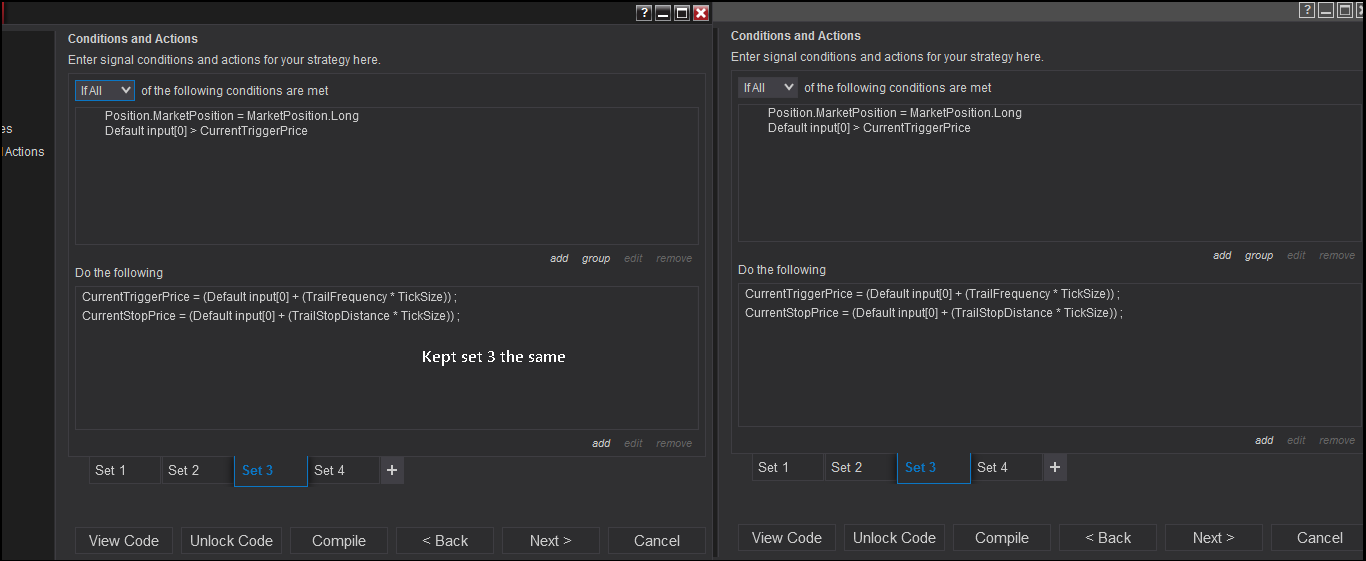
Task: Open the 'If All' dropdown in right window
Action: [x=768, y=88]
